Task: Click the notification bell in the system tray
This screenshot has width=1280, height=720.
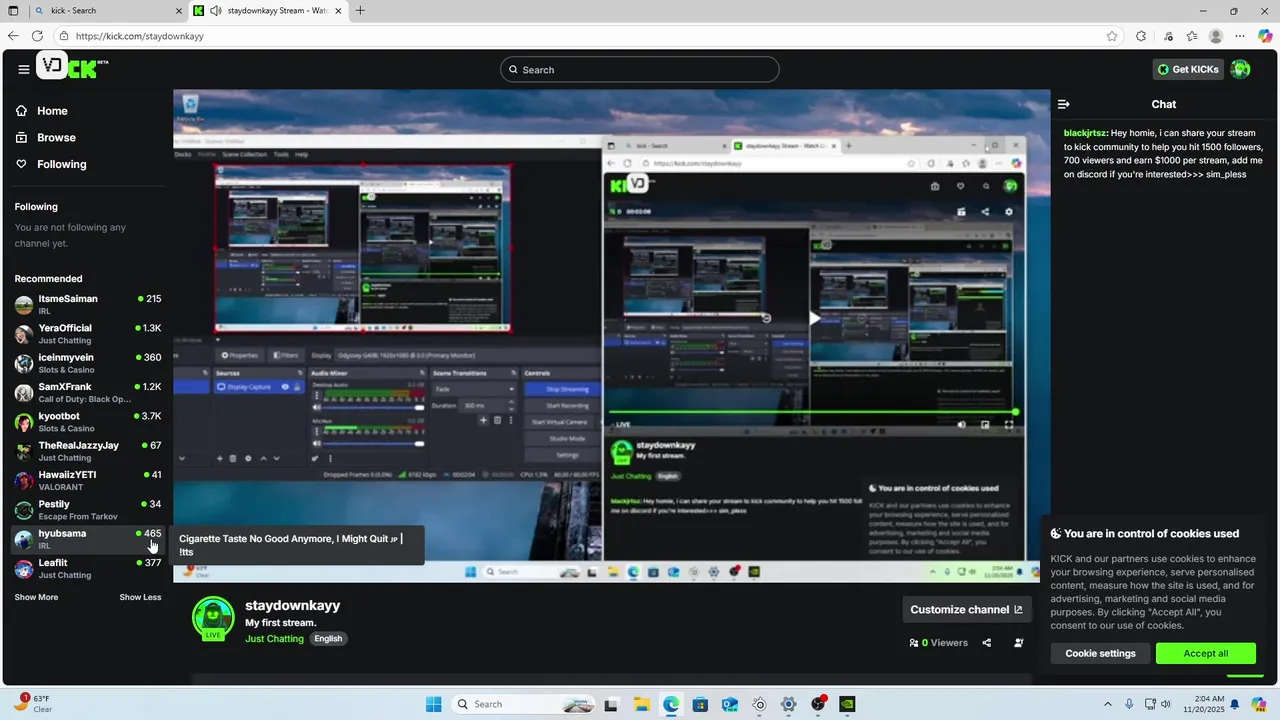Action: click(1235, 704)
